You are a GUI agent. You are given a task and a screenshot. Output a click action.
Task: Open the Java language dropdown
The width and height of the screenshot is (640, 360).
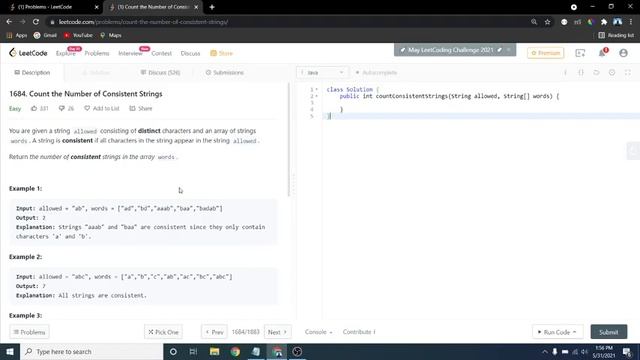[322, 73]
